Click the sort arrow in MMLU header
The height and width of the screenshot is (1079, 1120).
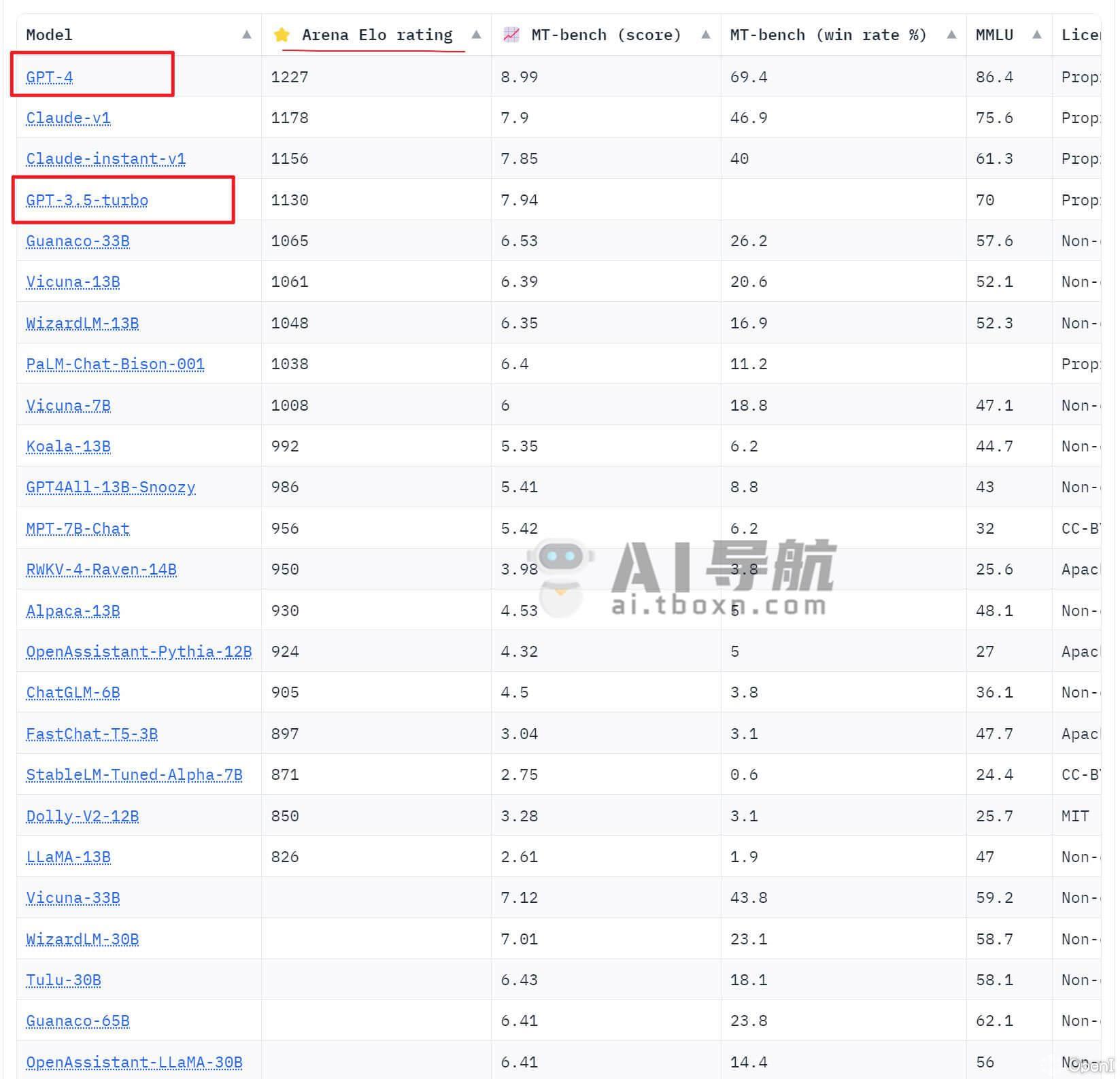point(1036,35)
